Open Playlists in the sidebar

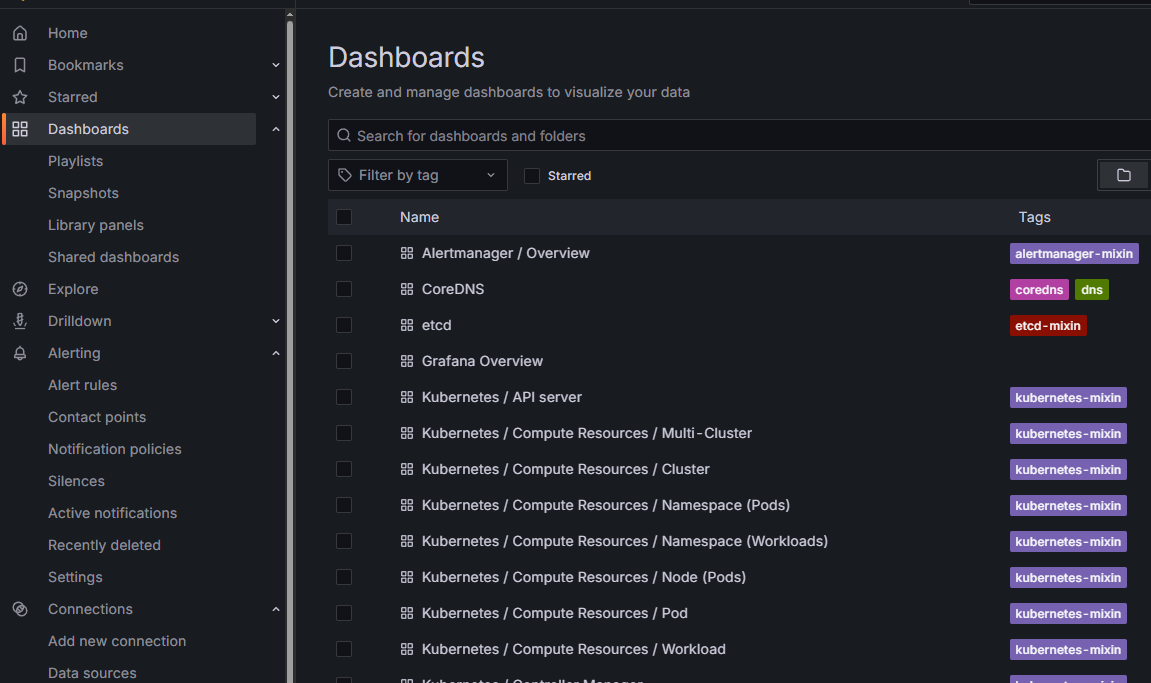point(76,161)
